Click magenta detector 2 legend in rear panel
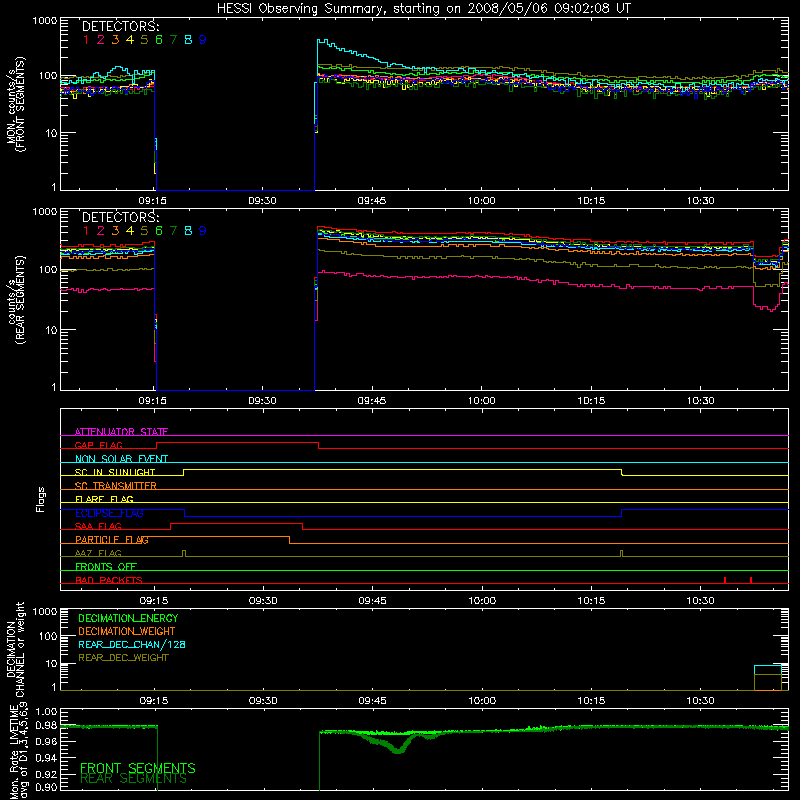800x800 pixels. pyautogui.click(x=101, y=231)
